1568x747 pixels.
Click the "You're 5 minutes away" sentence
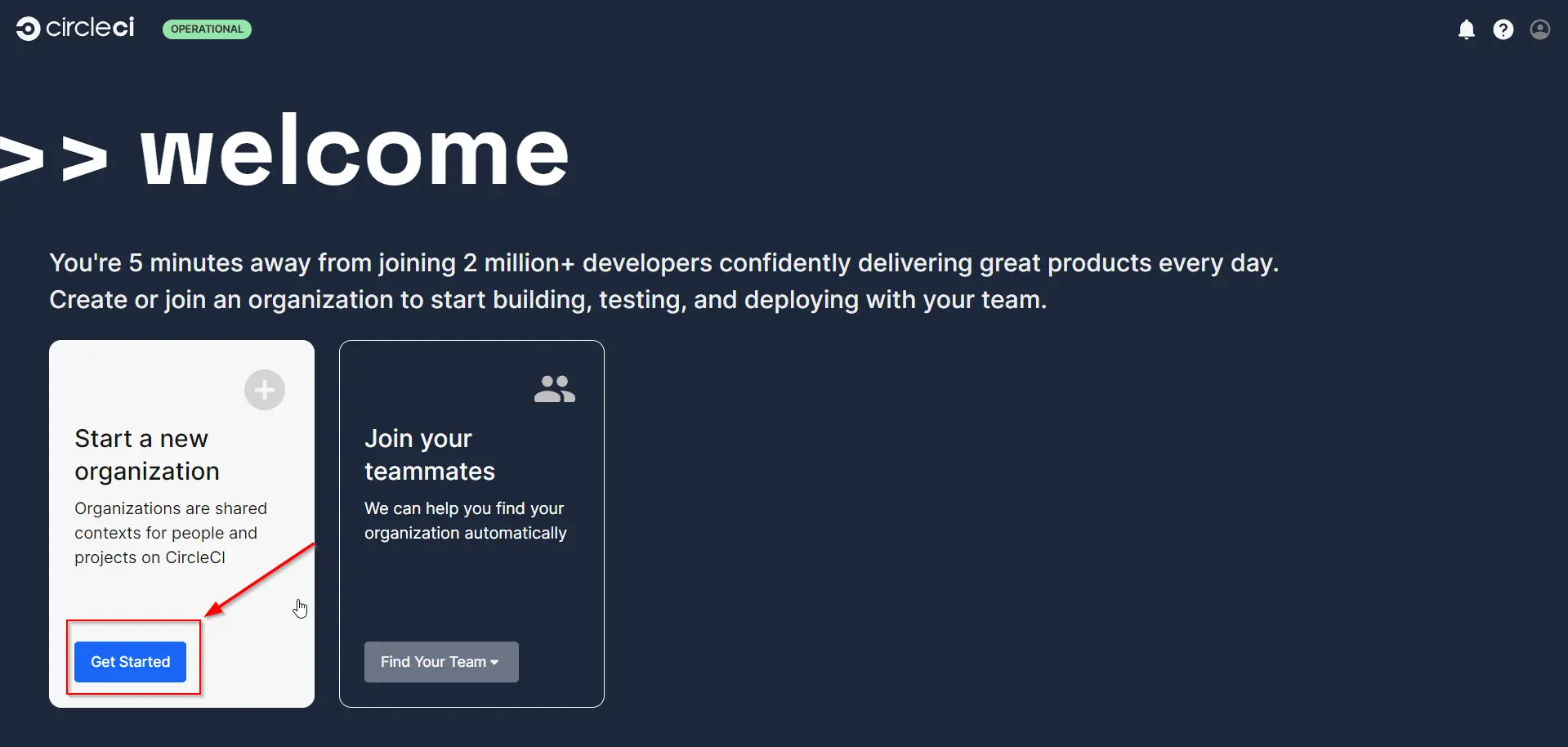point(663,263)
